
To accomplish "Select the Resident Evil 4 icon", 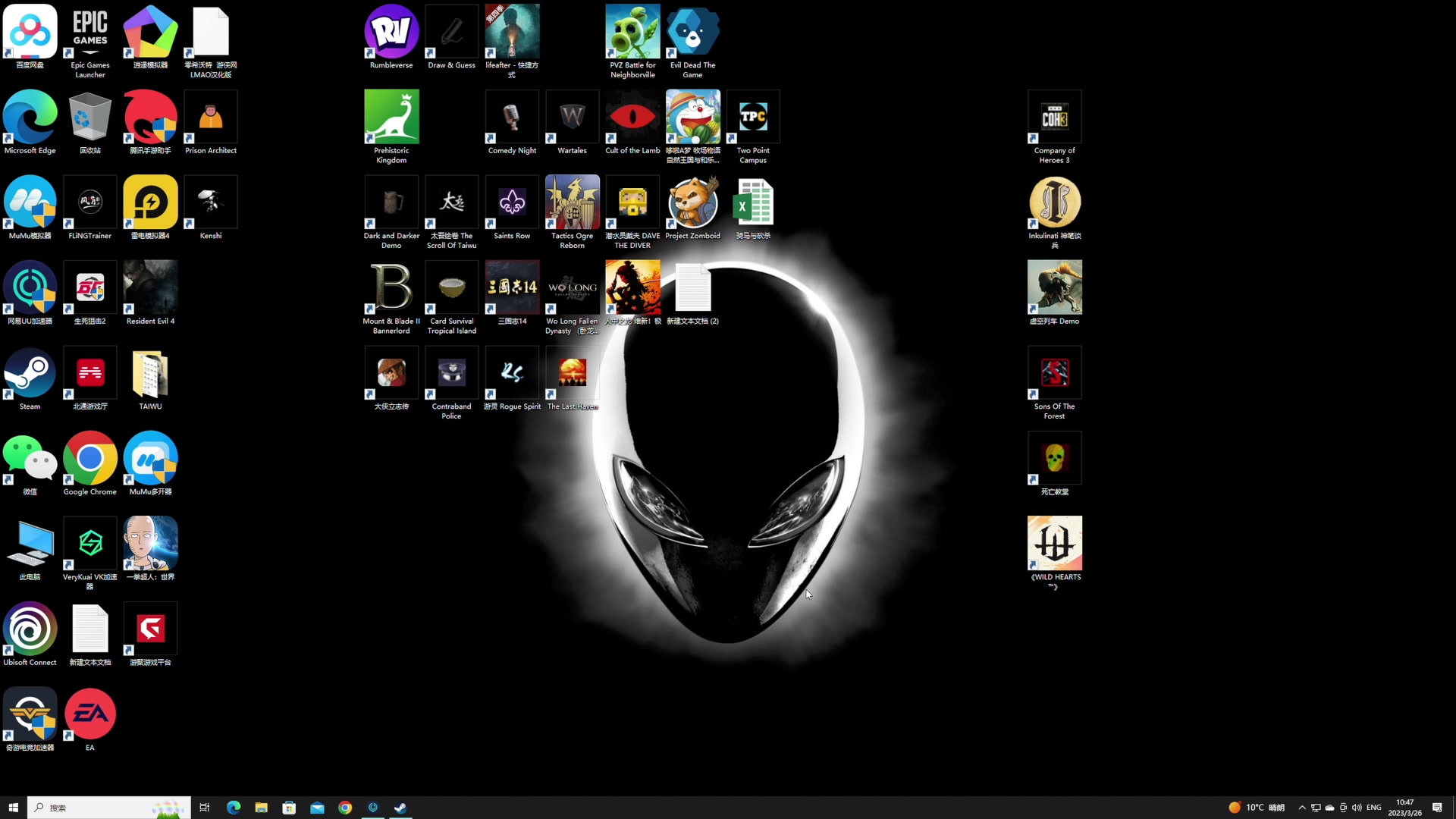I will (150, 293).
